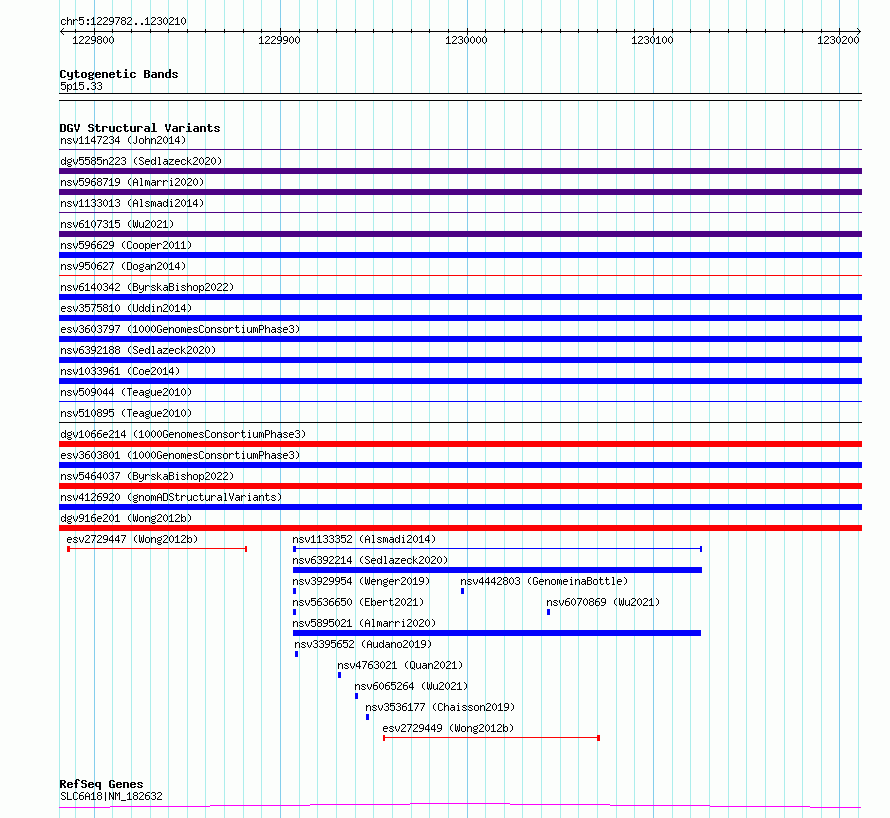Screen dimensions: 890x818
Task: Click the 5p15.33 cytogenetic band label
Action: click(81, 86)
